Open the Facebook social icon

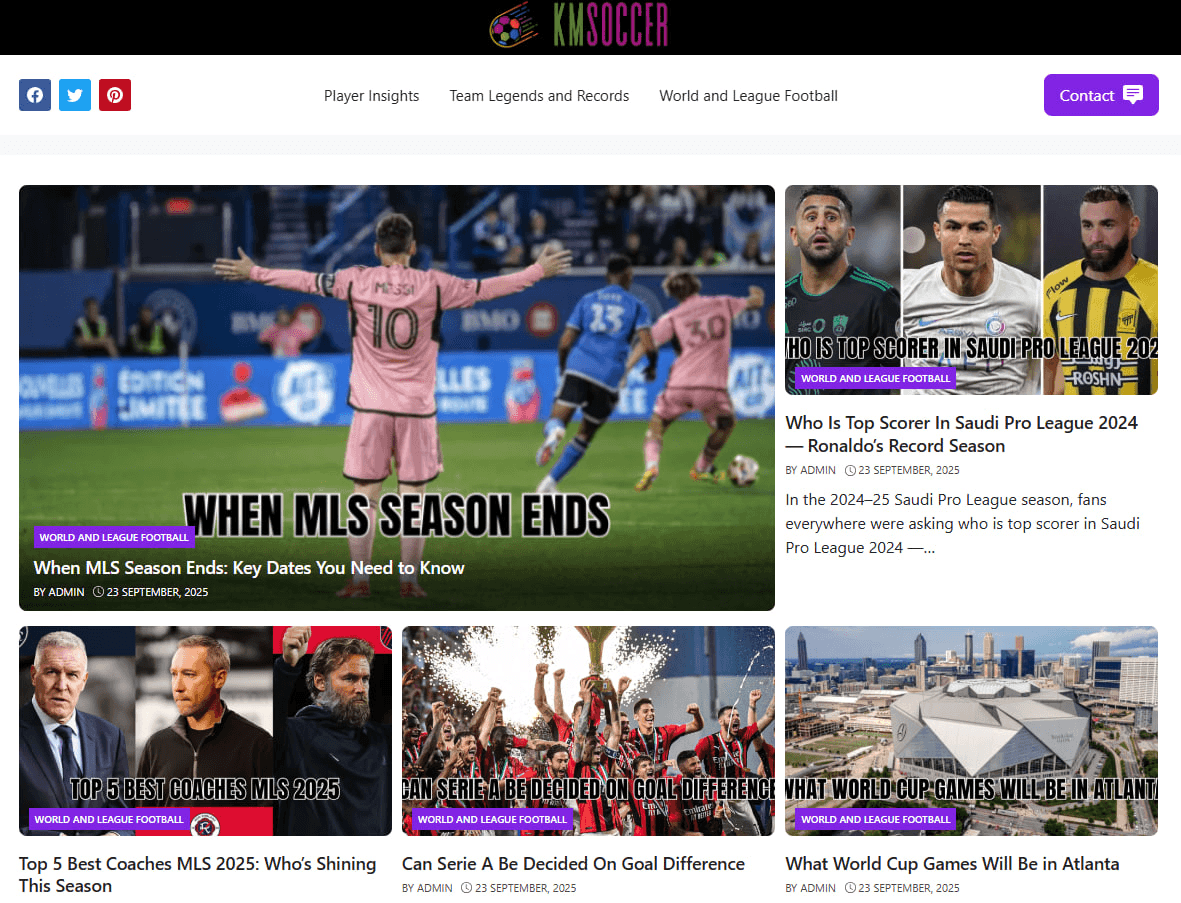click(x=35, y=95)
